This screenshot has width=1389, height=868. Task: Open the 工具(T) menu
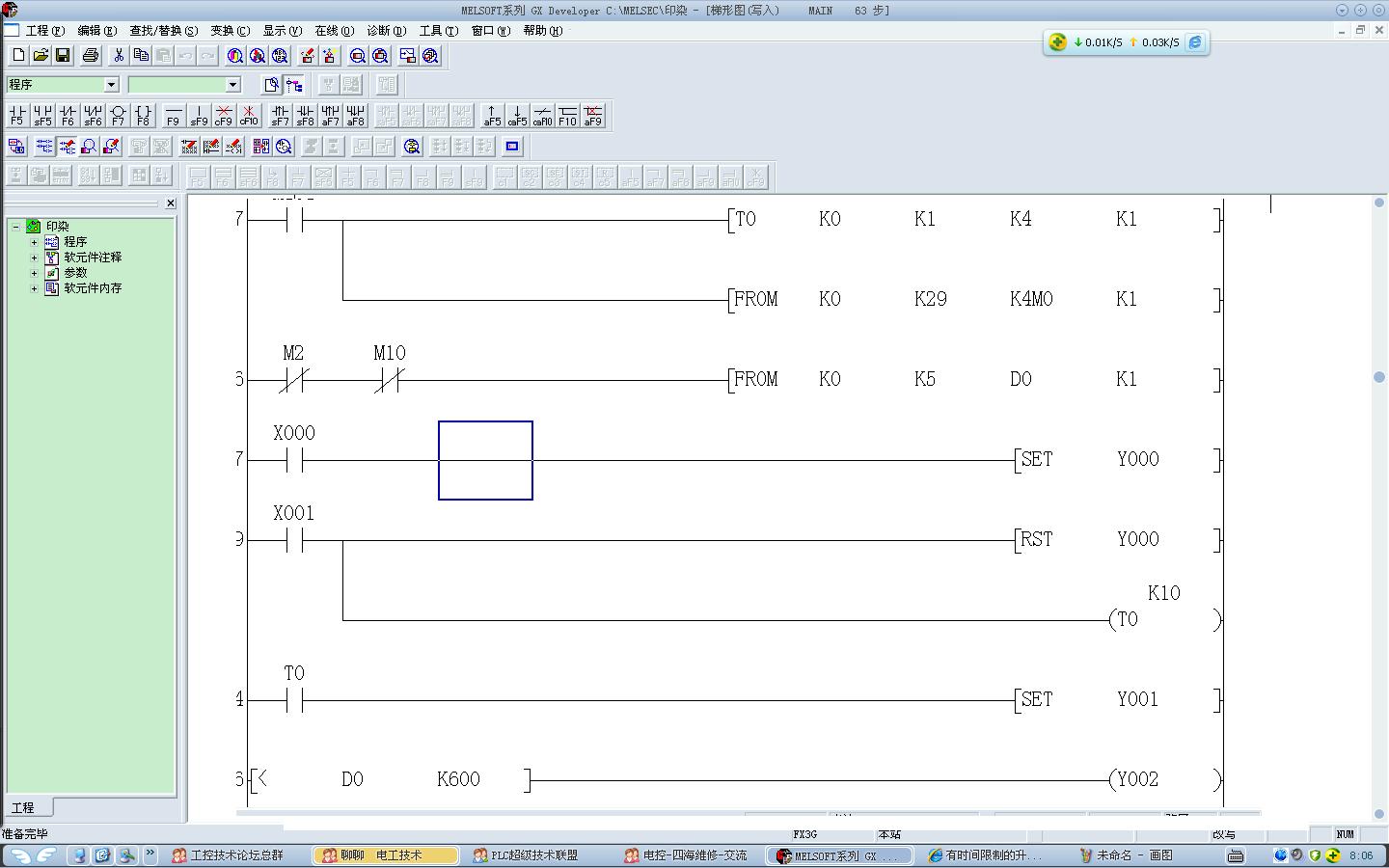click(x=438, y=31)
